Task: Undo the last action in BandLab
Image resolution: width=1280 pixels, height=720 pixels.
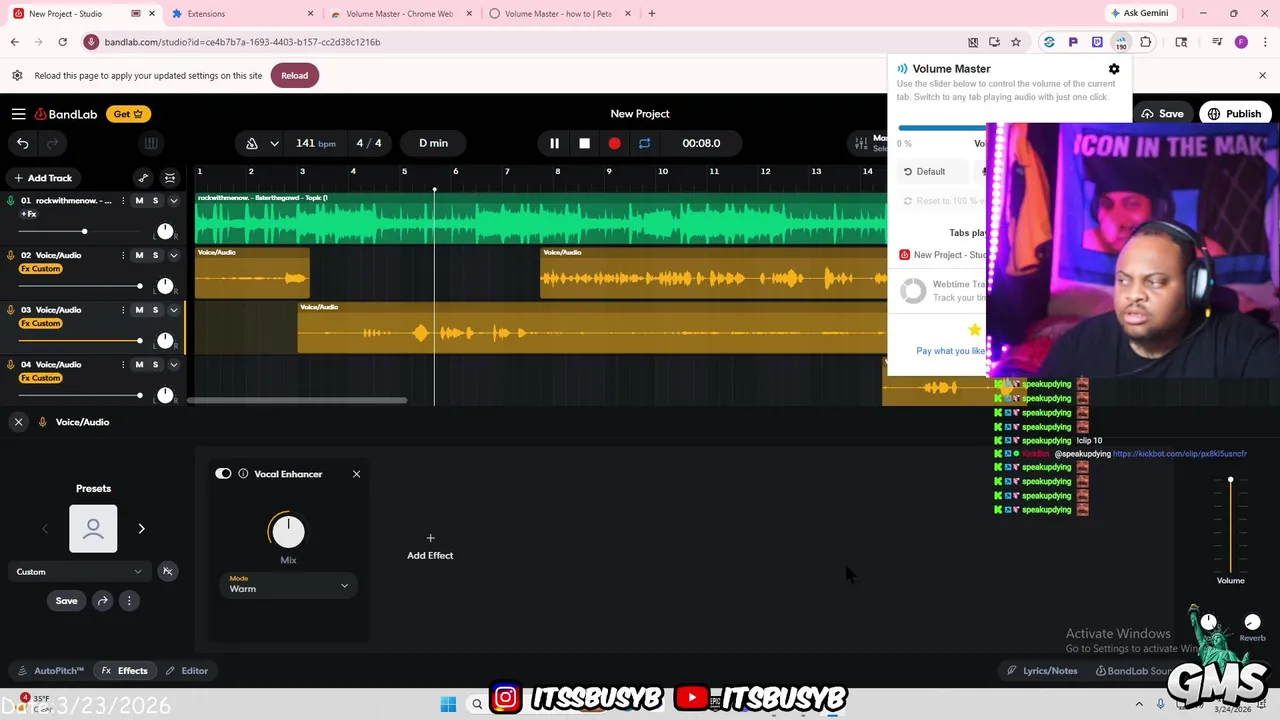Action: coord(22,143)
